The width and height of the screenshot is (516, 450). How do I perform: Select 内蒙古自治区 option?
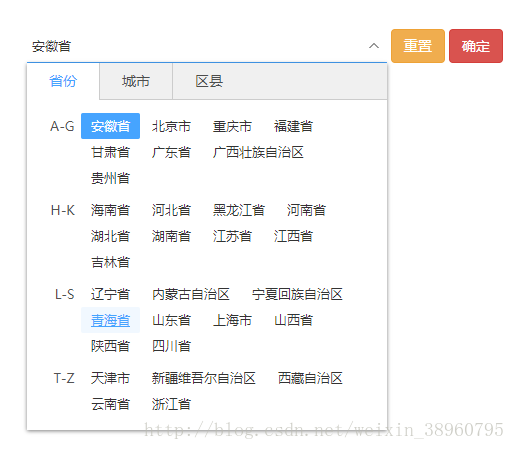click(191, 294)
